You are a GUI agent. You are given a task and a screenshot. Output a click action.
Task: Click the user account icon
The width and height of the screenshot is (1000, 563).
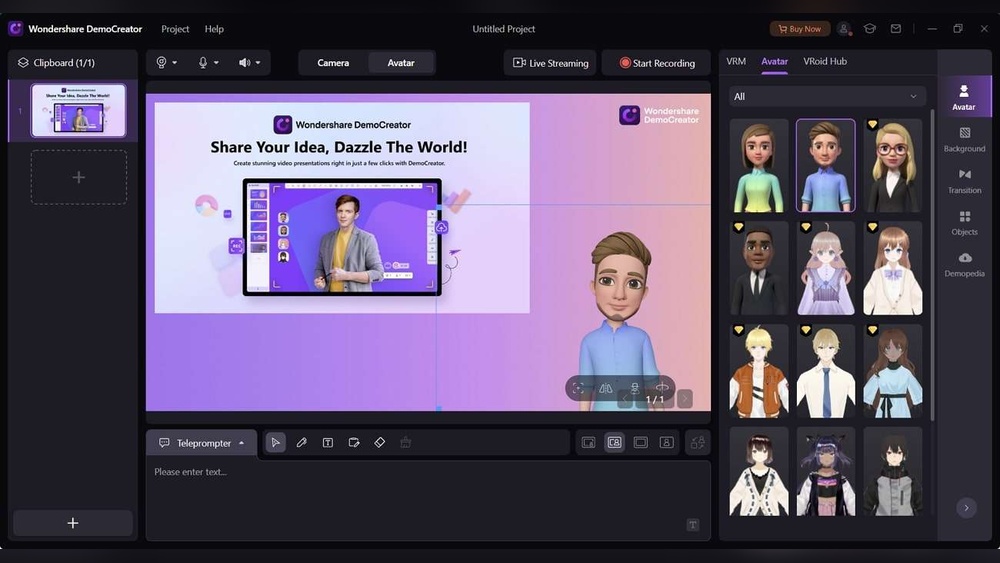[x=844, y=29]
